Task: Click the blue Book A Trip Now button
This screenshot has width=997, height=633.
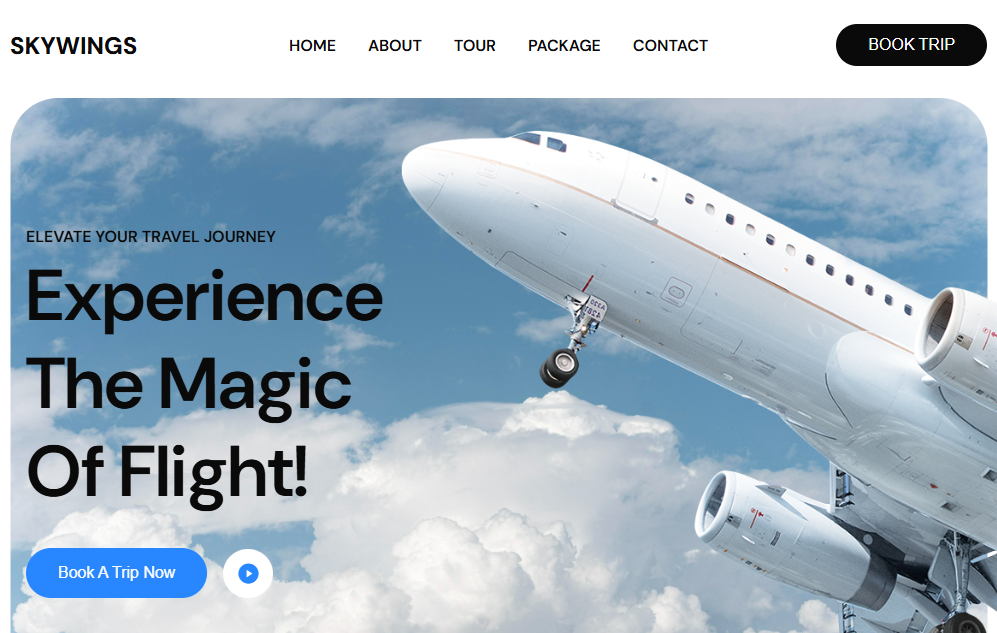Action: point(116,573)
